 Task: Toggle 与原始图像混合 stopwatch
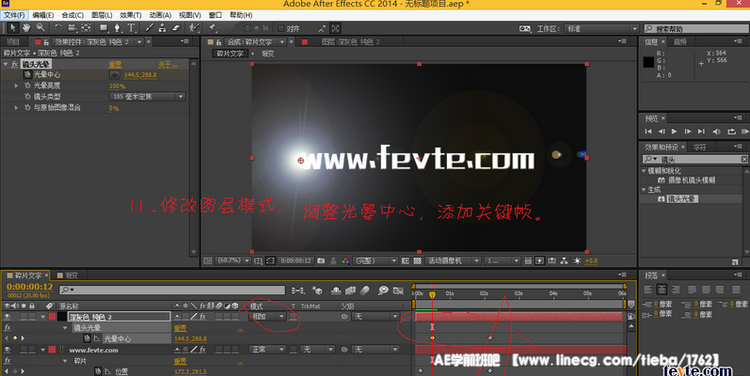[x=27, y=108]
